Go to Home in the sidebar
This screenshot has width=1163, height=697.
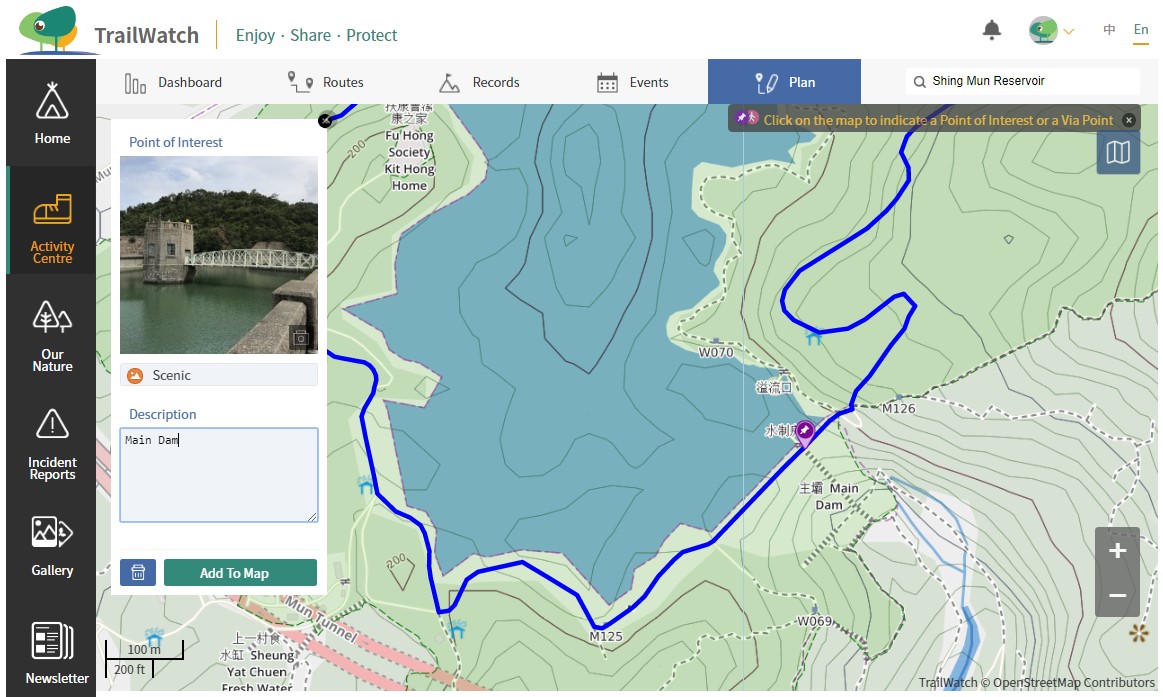coord(52,114)
